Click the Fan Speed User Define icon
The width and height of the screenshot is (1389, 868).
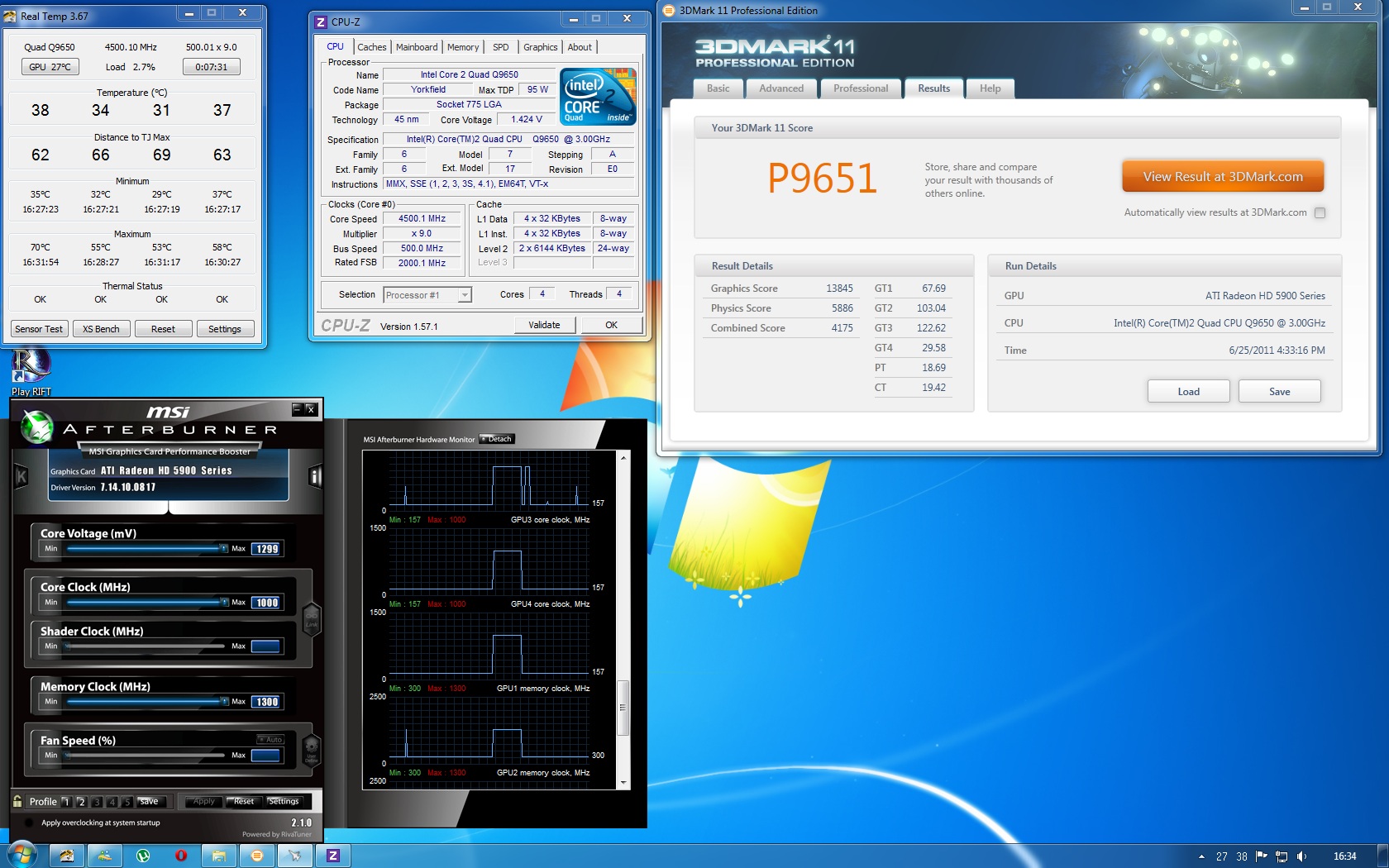point(312,751)
